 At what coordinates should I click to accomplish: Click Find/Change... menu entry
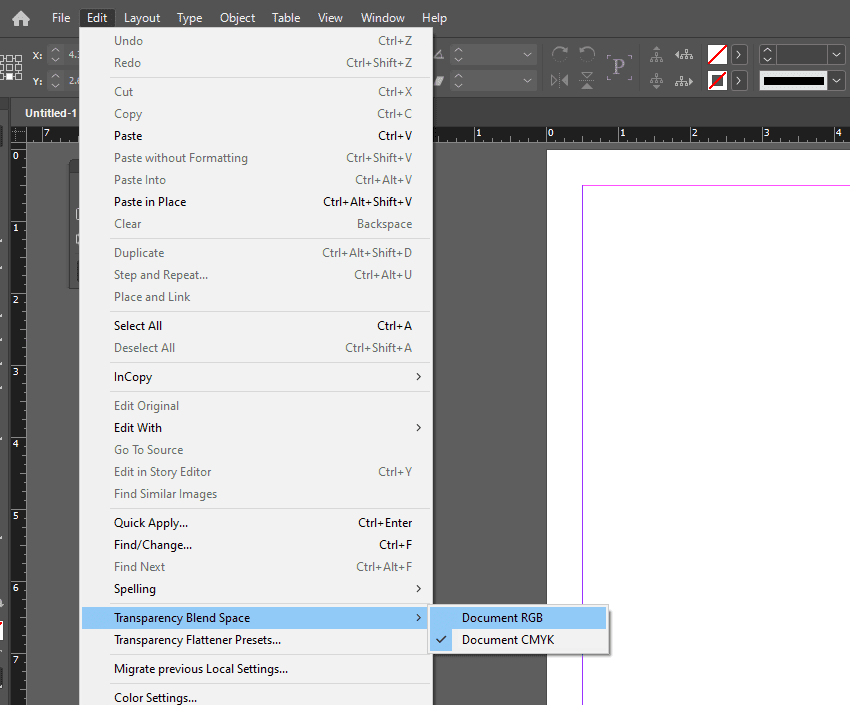(153, 545)
